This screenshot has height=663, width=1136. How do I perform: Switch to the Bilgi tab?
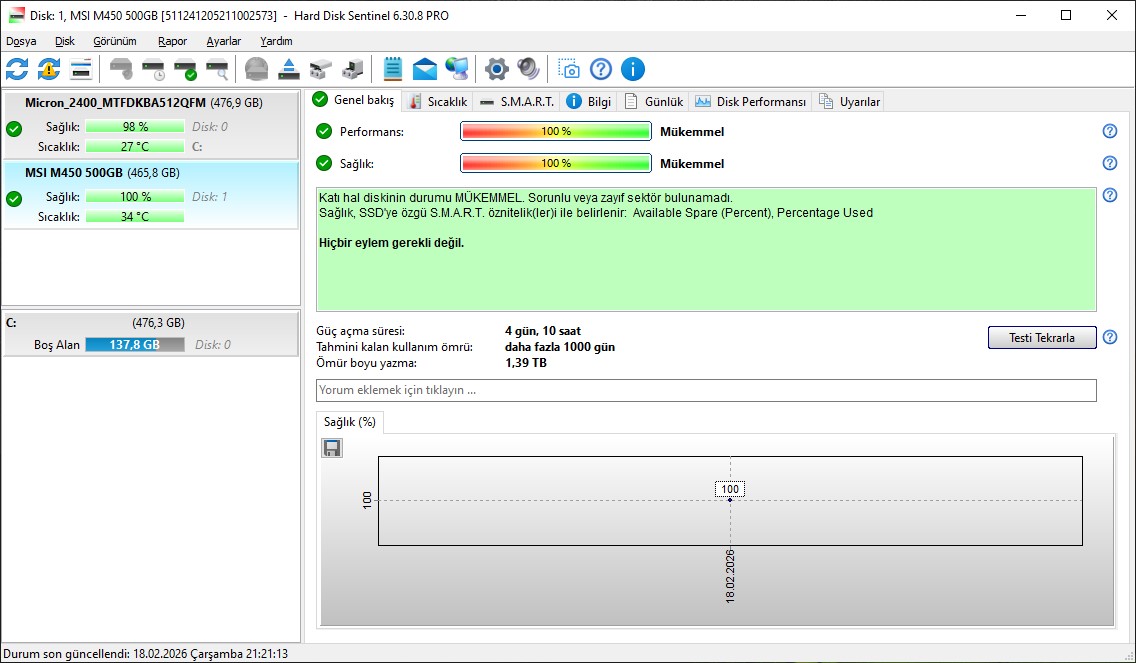click(x=588, y=101)
